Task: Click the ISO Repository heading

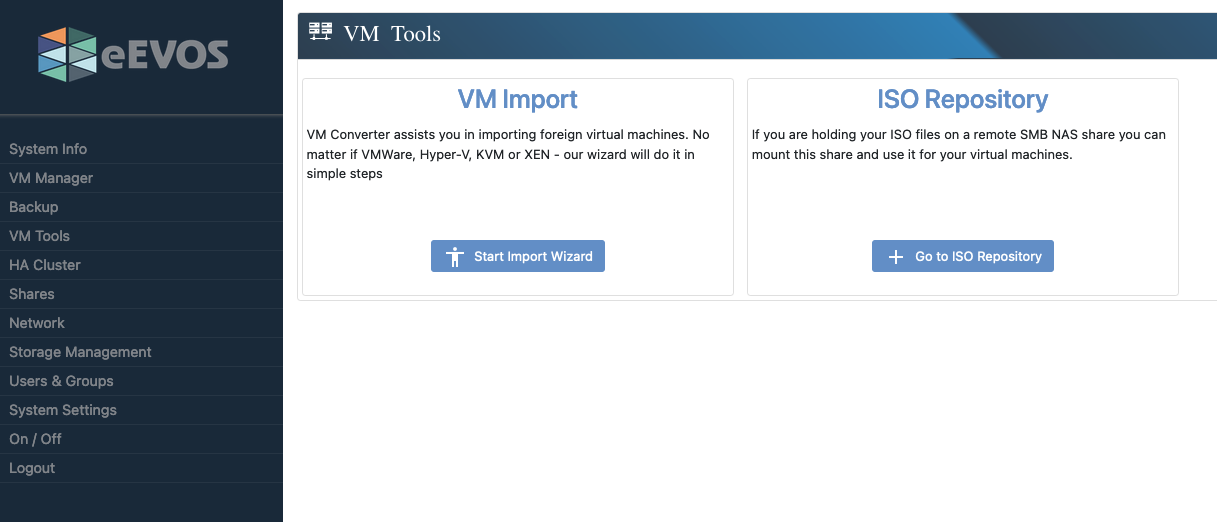Action: pos(962,100)
